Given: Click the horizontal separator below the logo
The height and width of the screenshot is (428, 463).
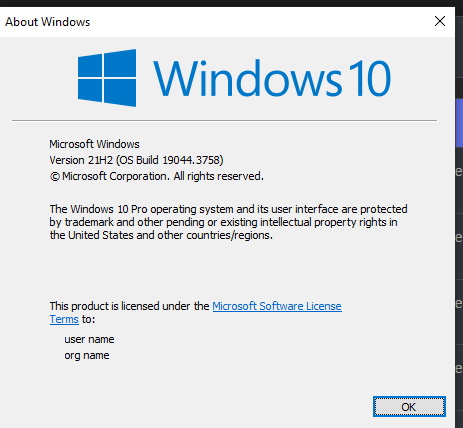Looking at the screenshot, I should 224,121.
